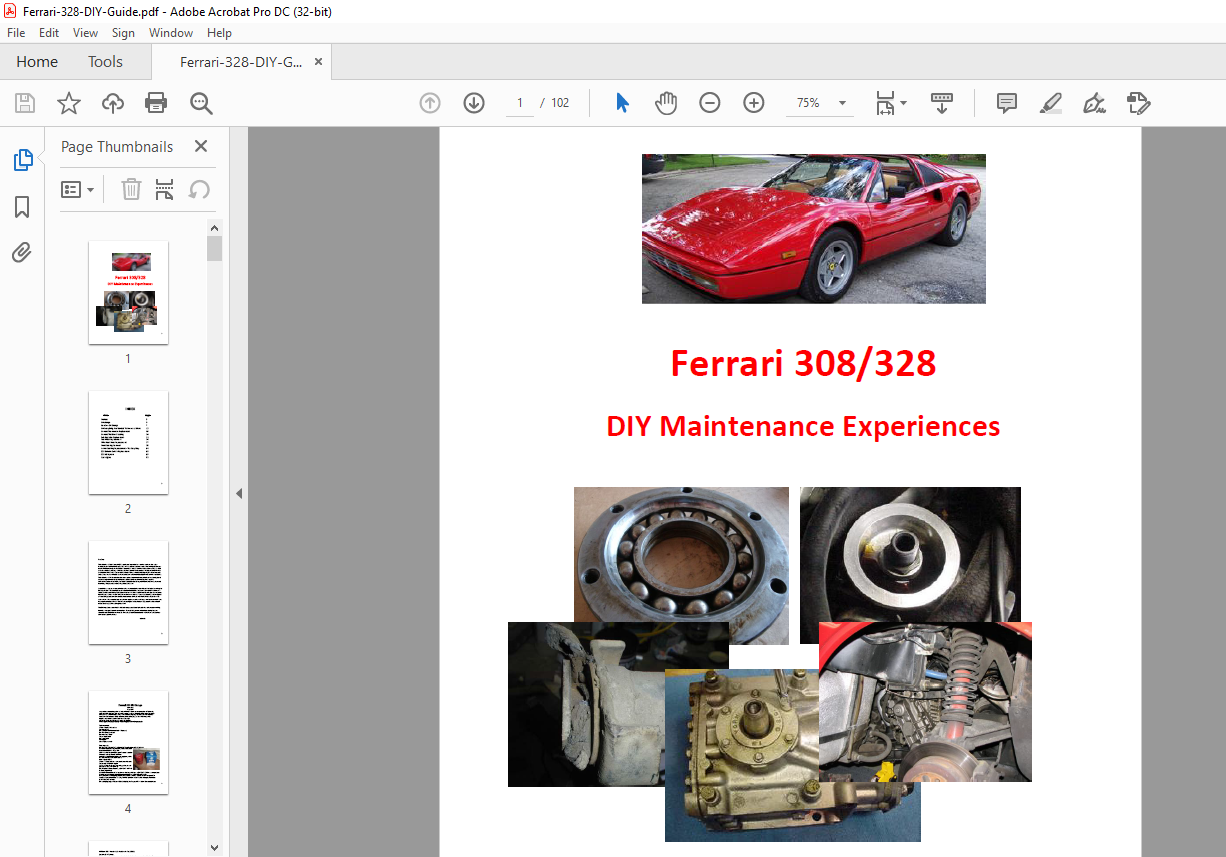Add a sticky note comment
The image size is (1226, 857).
pyautogui.click(x=1007, y=103)
